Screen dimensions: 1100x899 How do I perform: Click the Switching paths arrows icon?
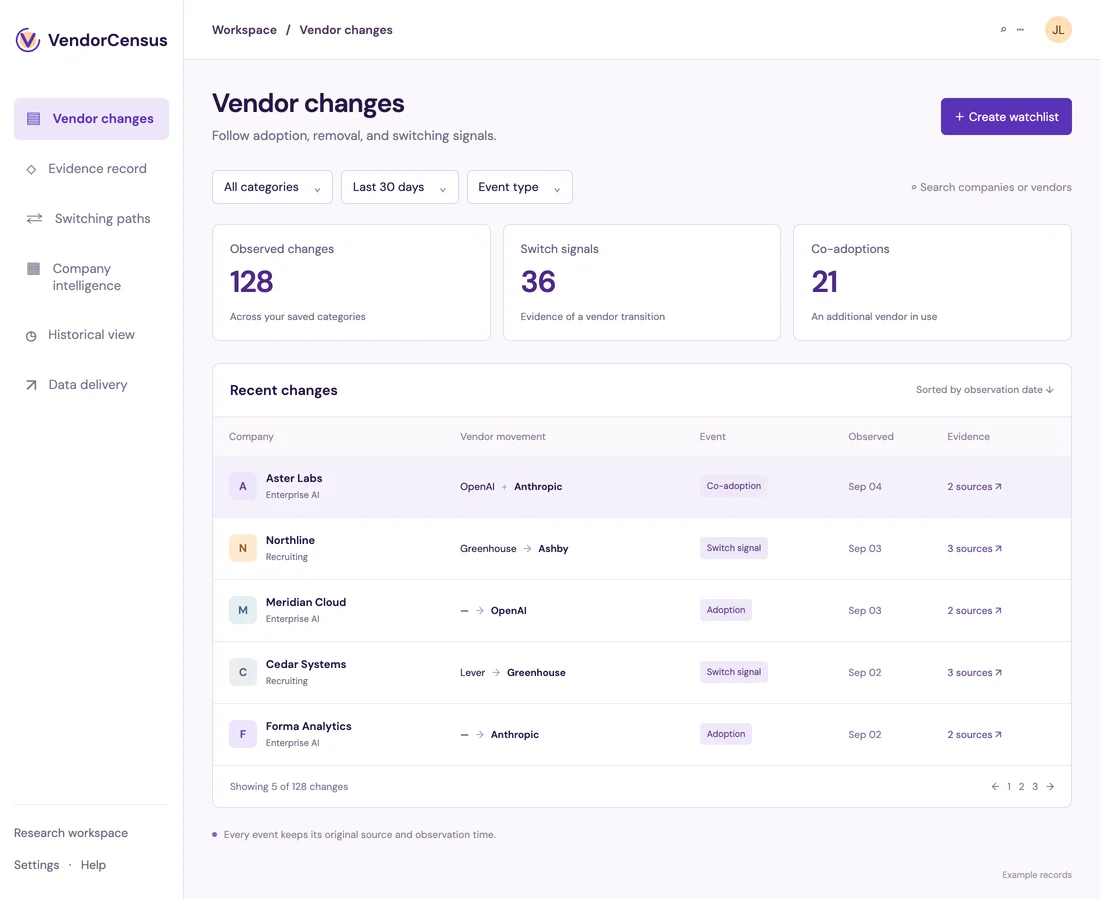[x=34, y=219]
